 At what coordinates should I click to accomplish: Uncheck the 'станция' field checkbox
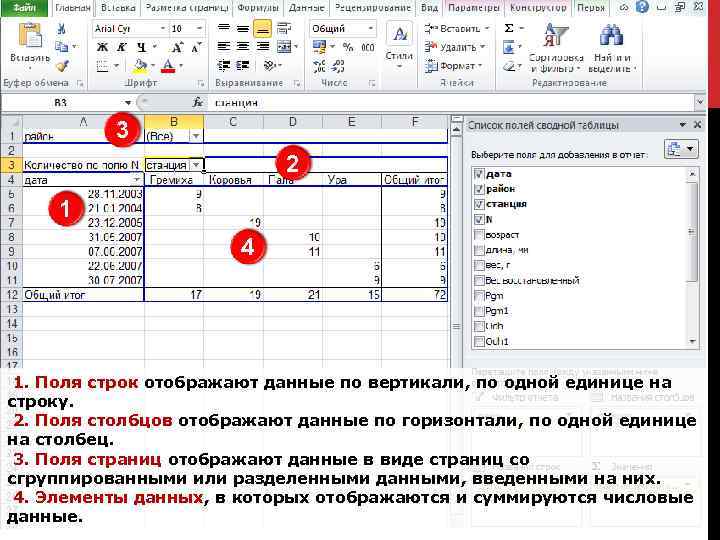click(479, 204)
